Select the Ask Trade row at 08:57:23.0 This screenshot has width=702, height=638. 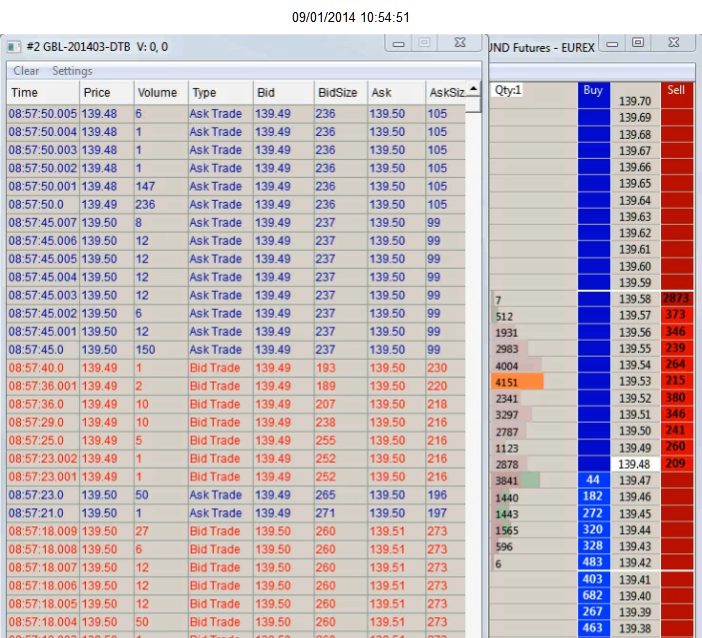pos(236,495)
